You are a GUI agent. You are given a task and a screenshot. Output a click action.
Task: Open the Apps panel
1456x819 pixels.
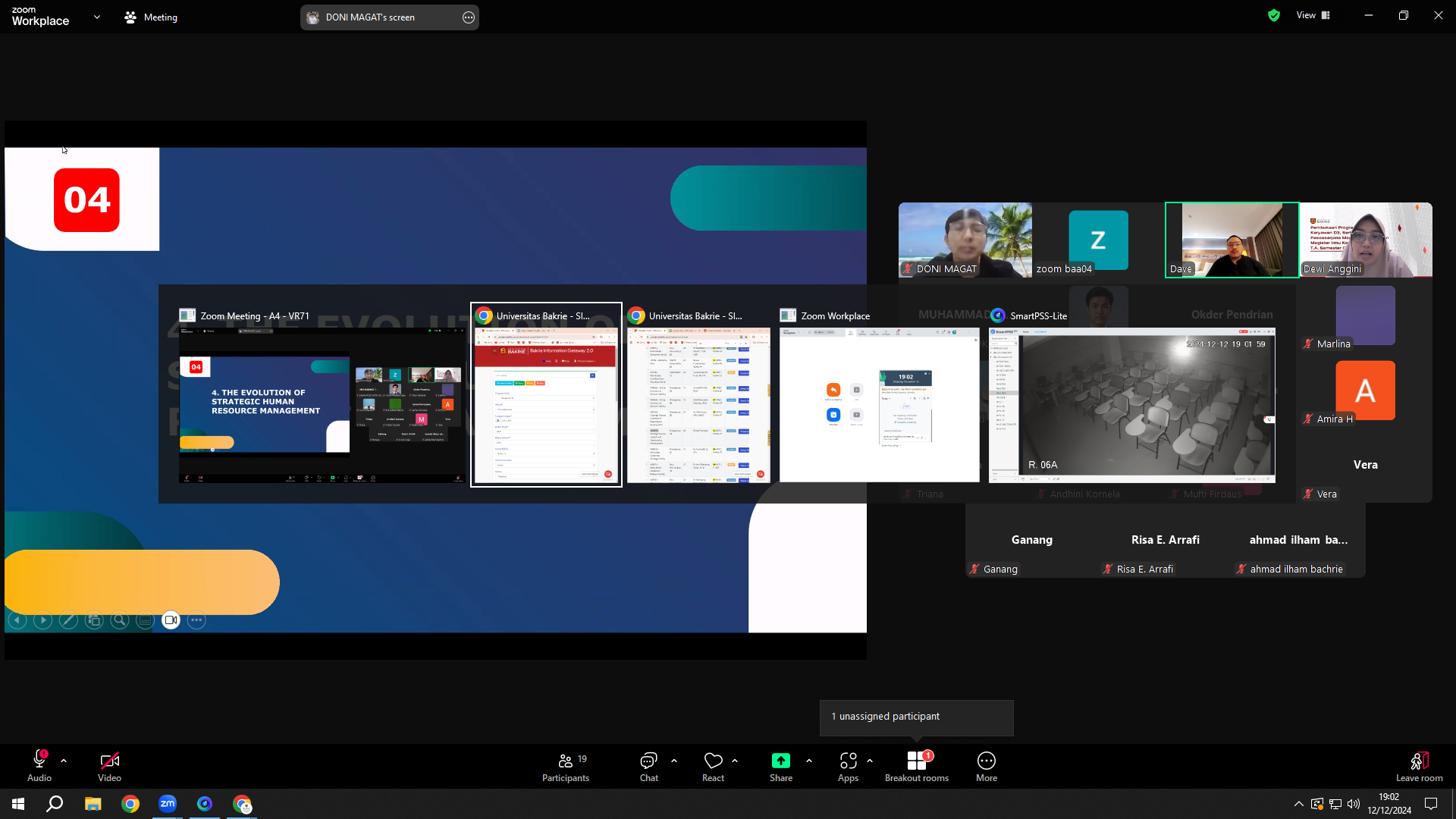pos(849,766)
